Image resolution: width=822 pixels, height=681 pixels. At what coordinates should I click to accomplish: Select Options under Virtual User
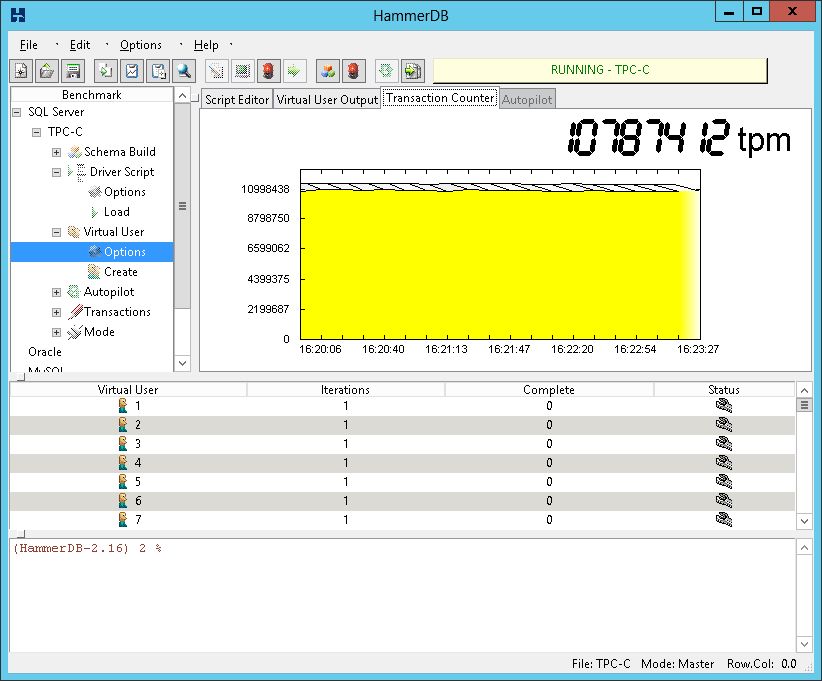[125, 252]
